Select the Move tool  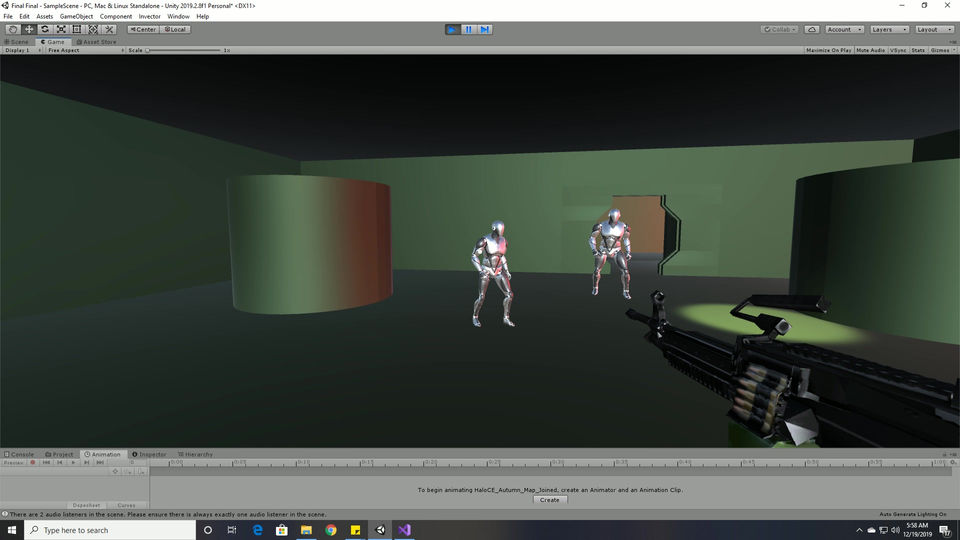click(29, 29)
